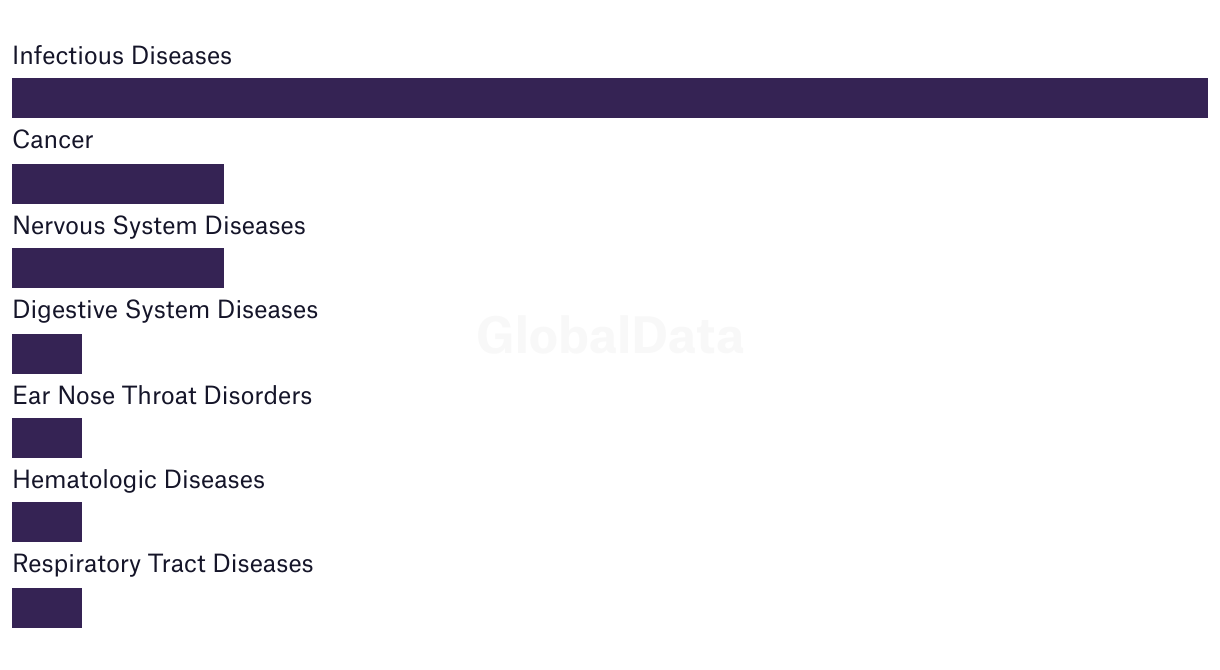Select the Digestive System Diseases bar

[47, 354]
